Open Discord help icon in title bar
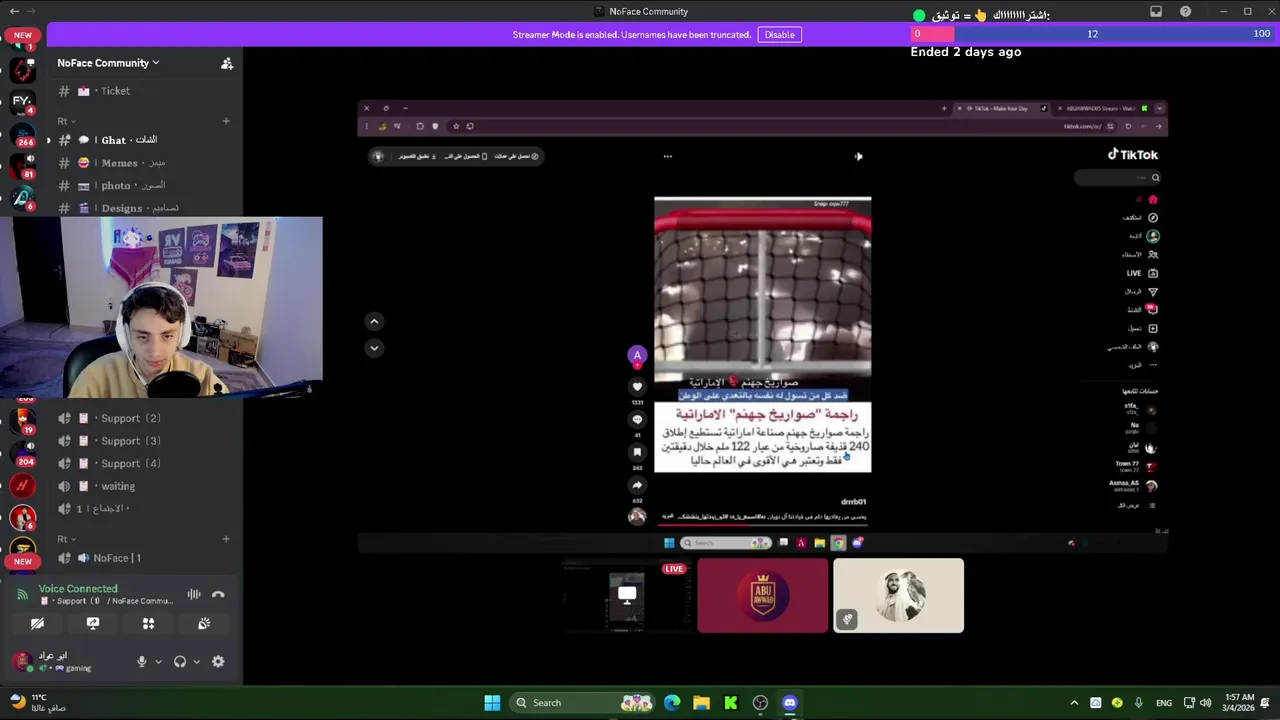Viewport: 1280px width, 720px height. tap(1185, 11)
